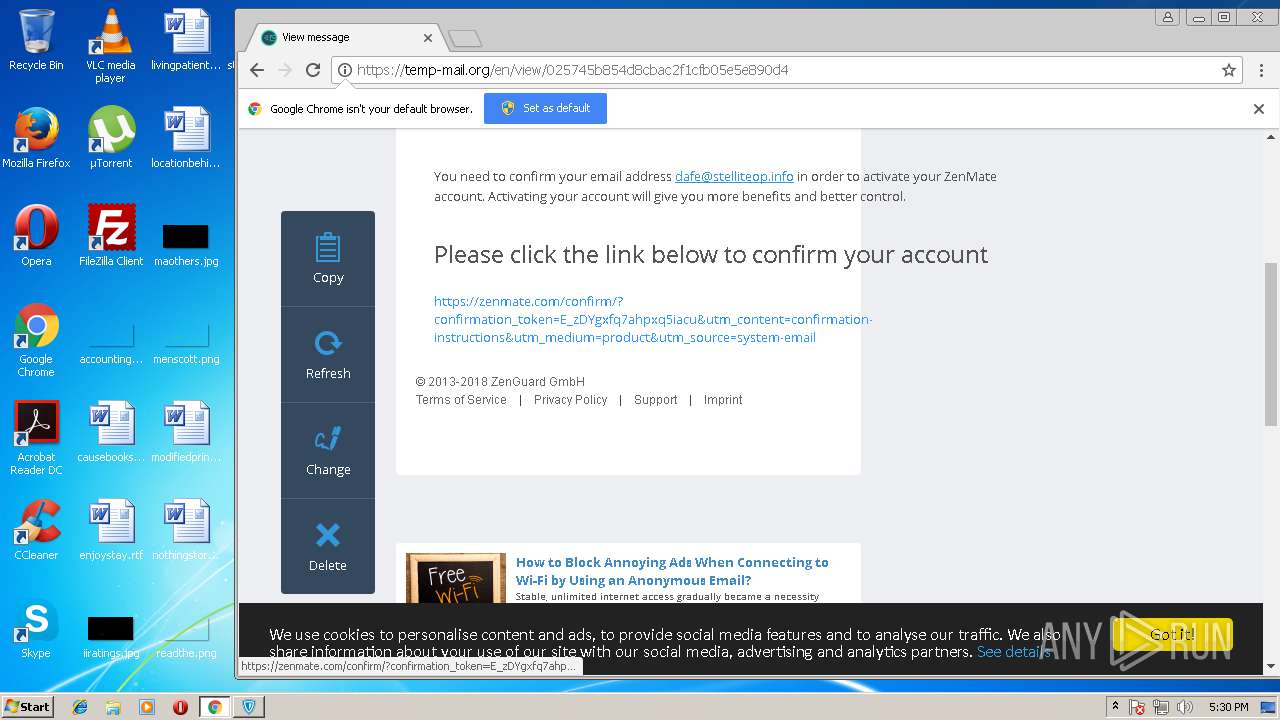The height and width of the screenshot is (720, 1280).
Task: Go forward in Chrome
Action: [285, 70]
